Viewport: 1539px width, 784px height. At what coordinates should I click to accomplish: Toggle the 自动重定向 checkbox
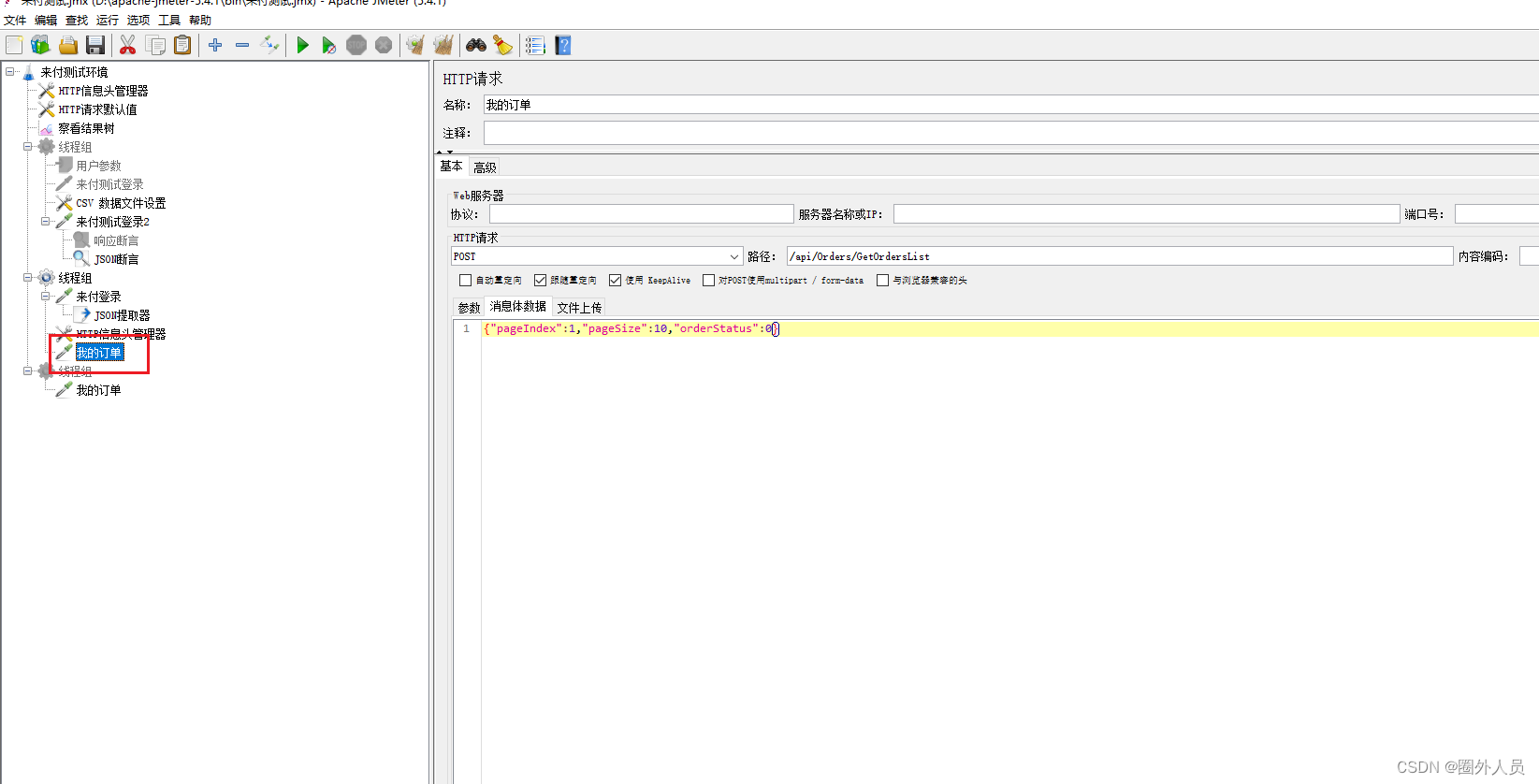pos(465,280)
